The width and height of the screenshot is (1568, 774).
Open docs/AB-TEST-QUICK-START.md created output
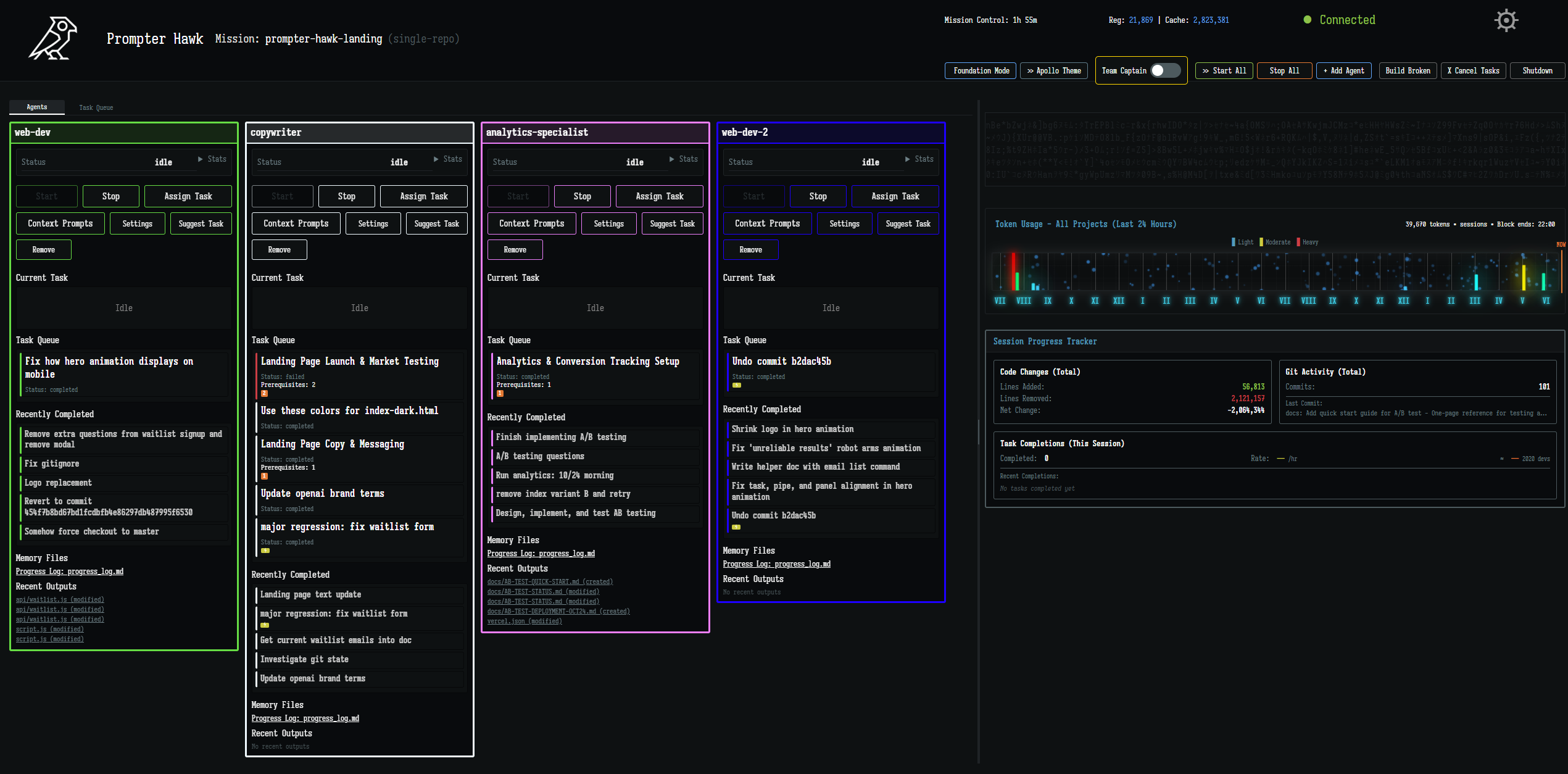pyautogui.click(x=550, y=581)
